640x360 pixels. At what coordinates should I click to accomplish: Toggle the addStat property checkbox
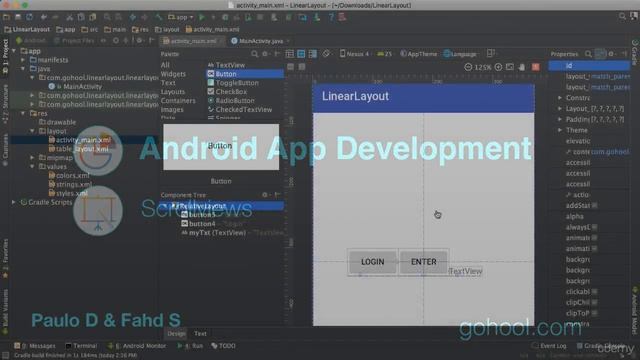[x=595, y=206]
